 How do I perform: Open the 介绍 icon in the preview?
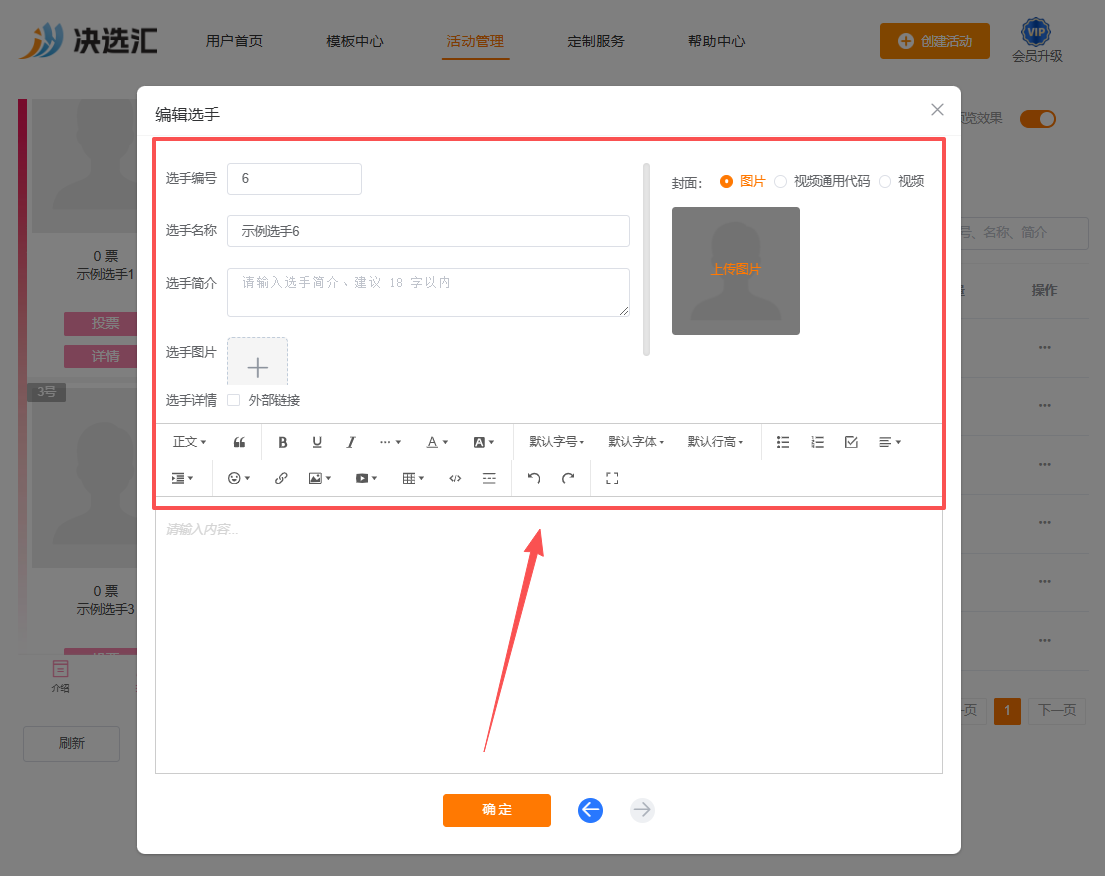61,677
